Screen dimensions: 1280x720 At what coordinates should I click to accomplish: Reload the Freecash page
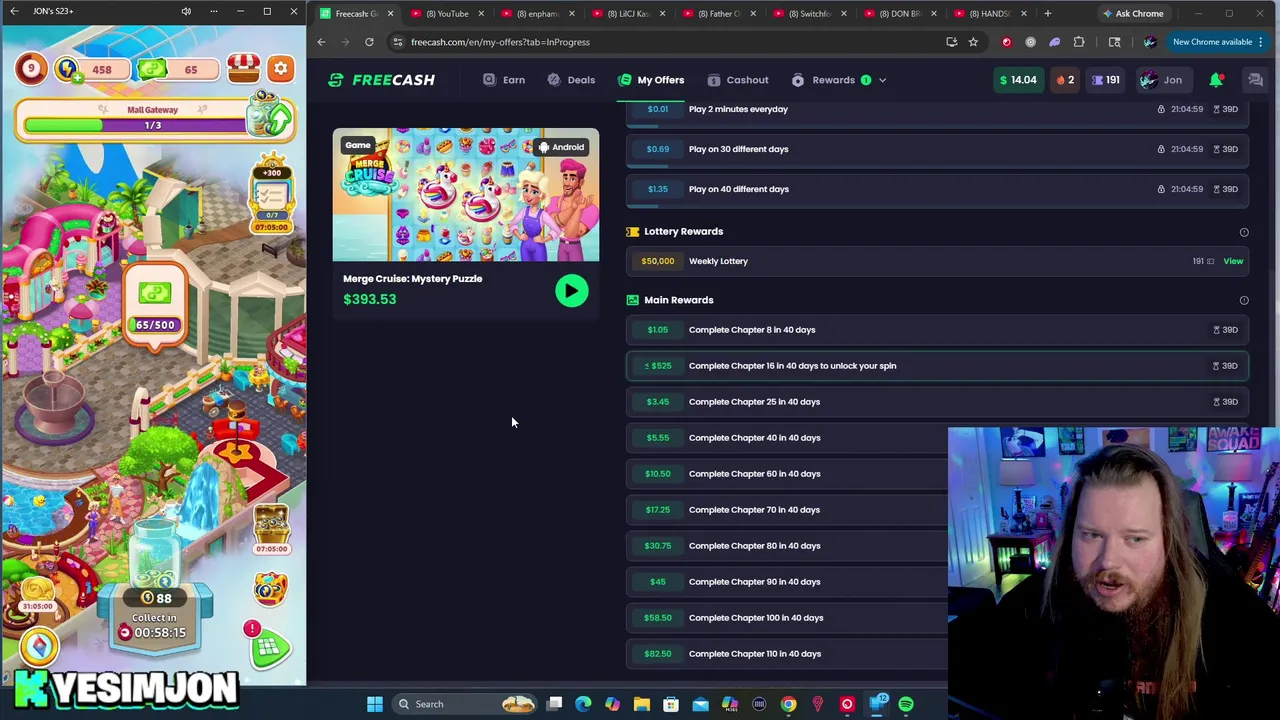[369, 42]
